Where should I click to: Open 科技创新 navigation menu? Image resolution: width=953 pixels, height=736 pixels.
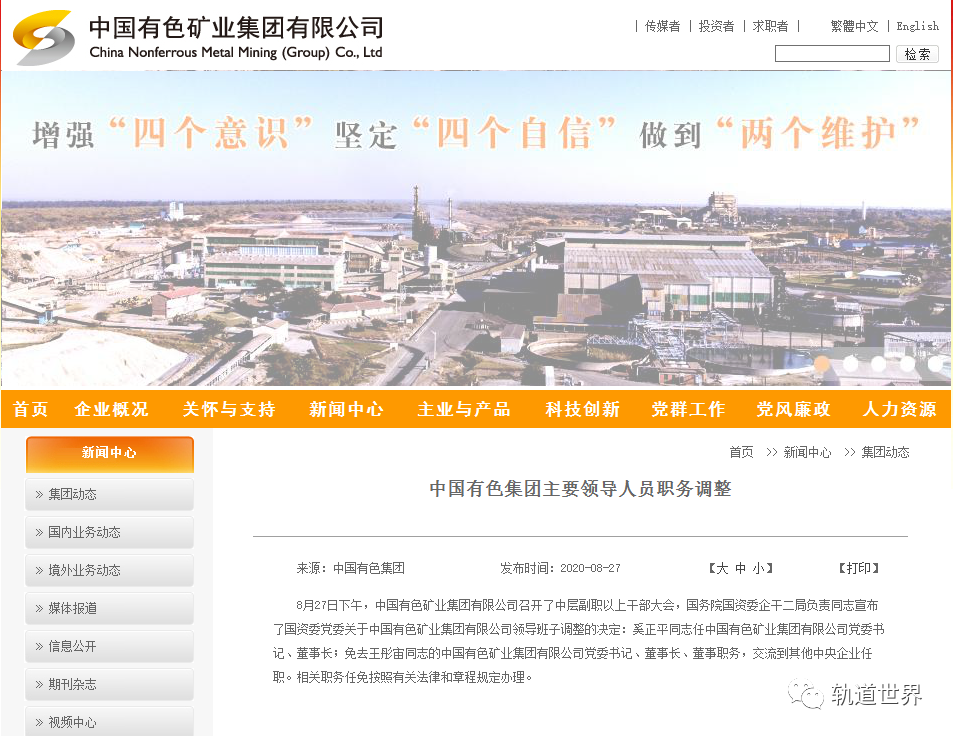point(582,409)
